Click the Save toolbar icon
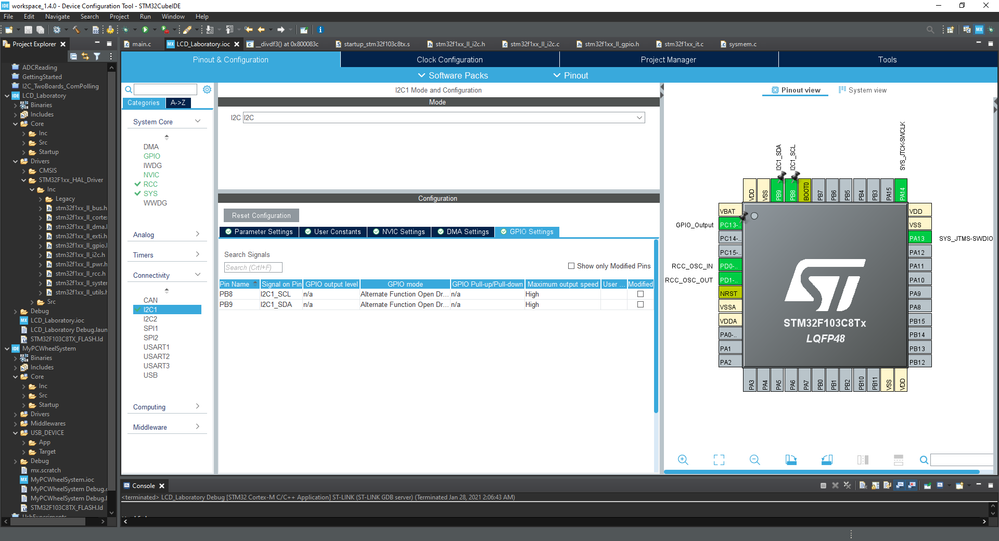 pos(28,30)
